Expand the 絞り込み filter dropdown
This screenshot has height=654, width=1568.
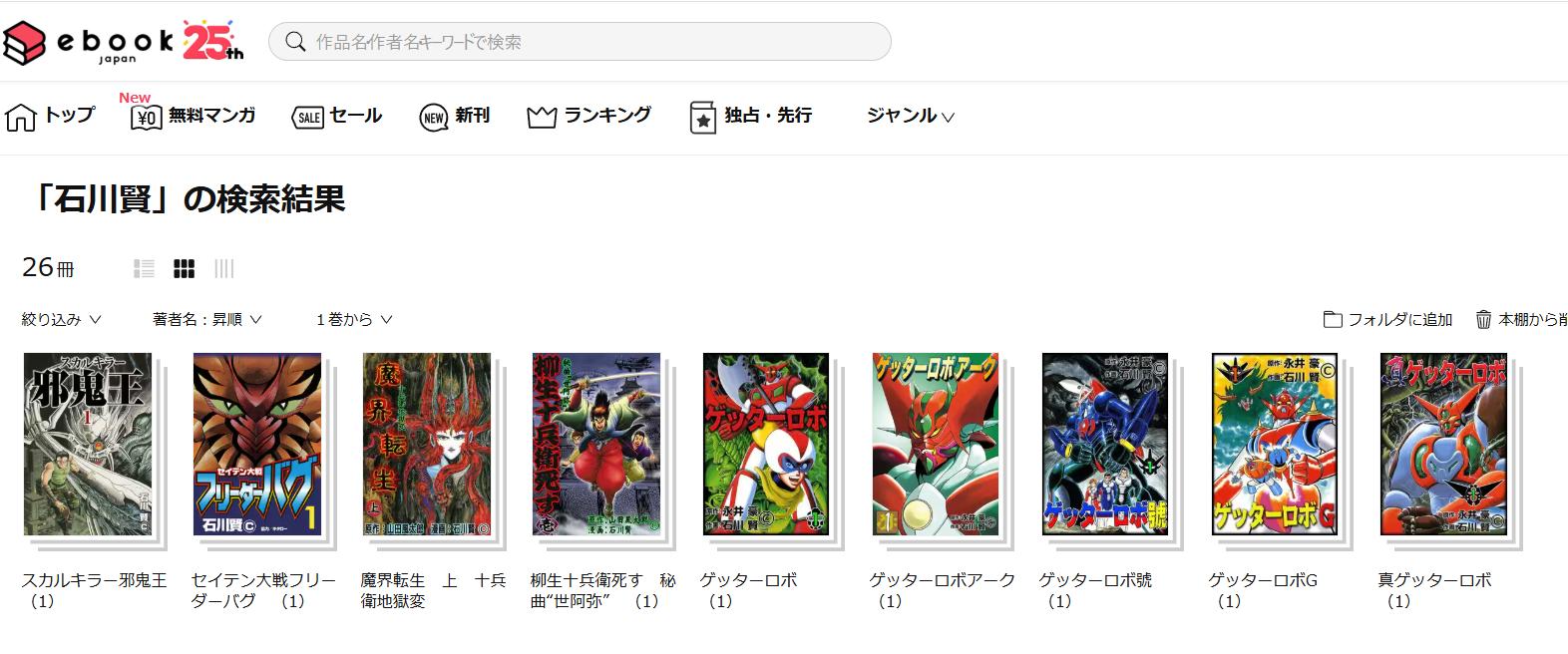coord(62,319)
